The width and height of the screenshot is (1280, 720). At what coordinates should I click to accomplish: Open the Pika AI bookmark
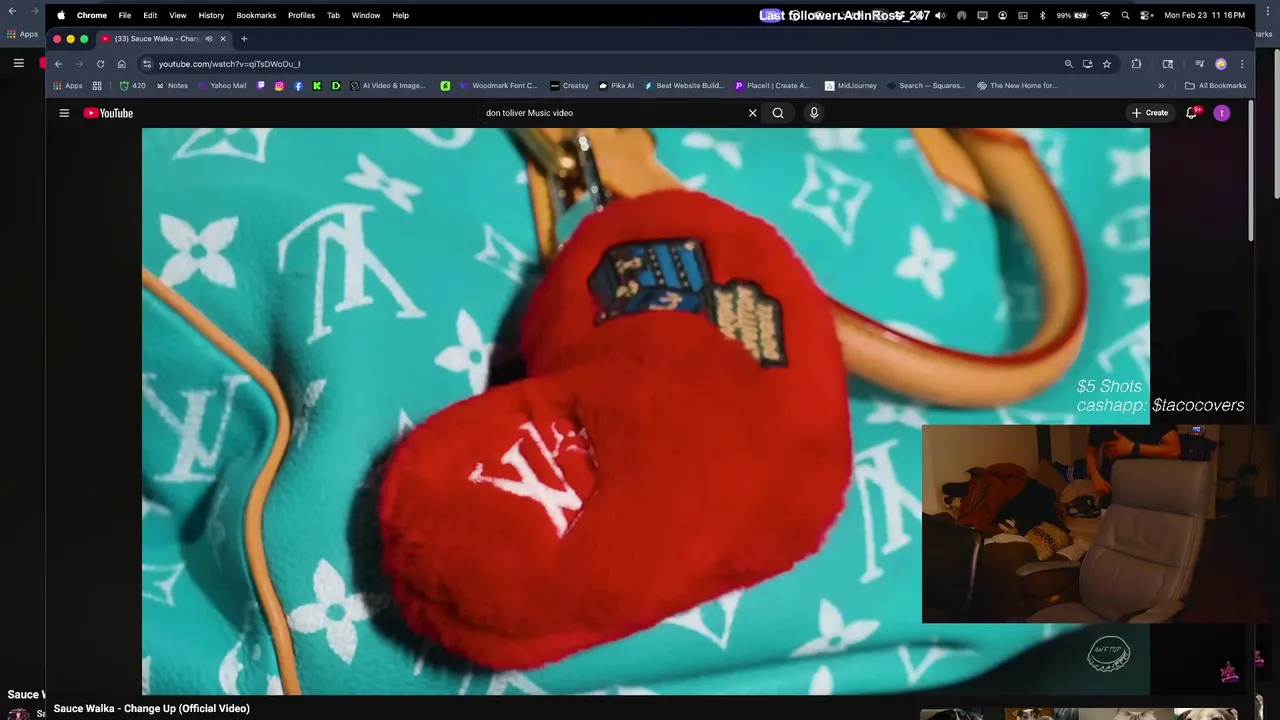click(x=616, y=86)
